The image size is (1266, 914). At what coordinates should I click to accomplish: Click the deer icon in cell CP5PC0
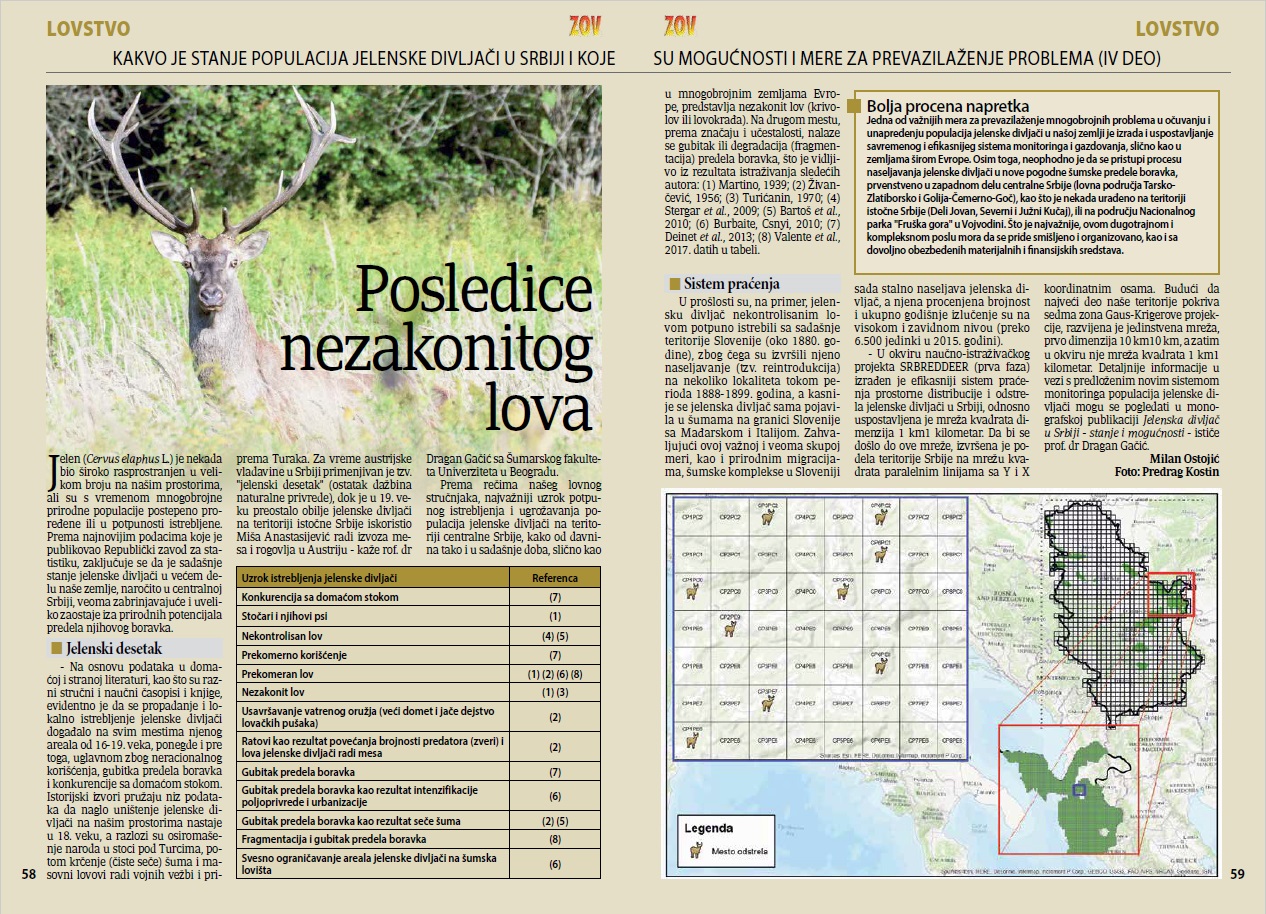pyautogui.click(x=843, y=592)
